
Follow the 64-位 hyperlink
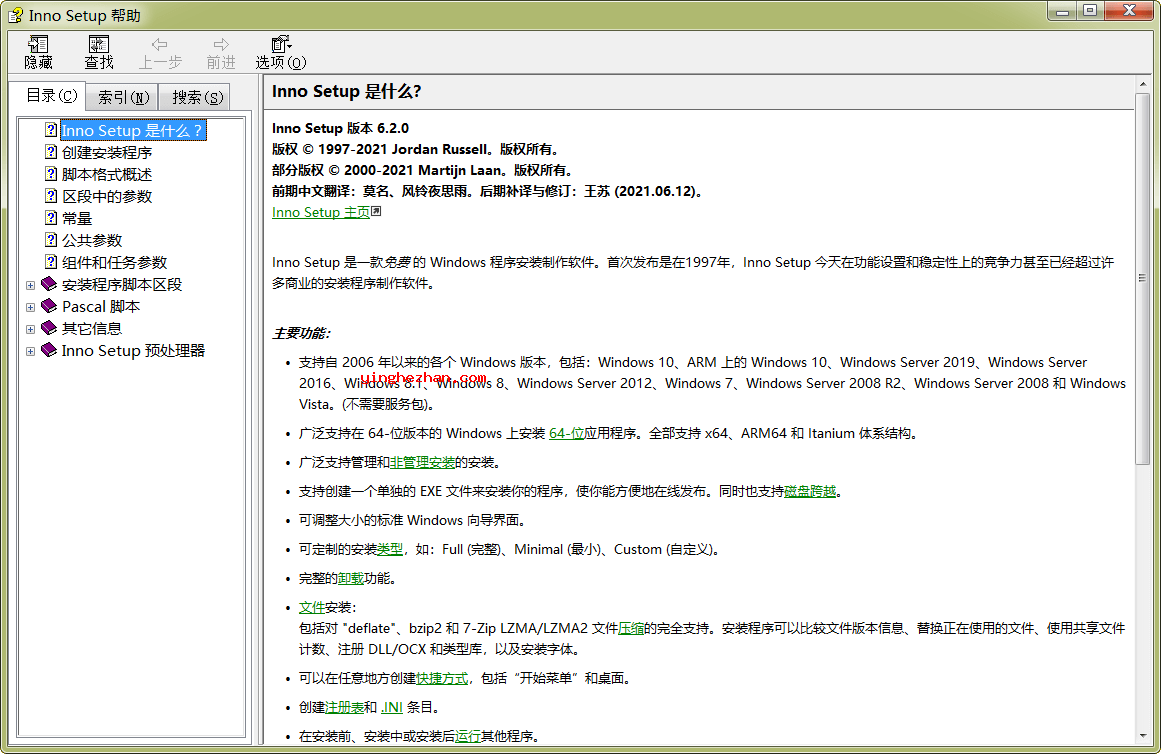[x=566, y=434]
